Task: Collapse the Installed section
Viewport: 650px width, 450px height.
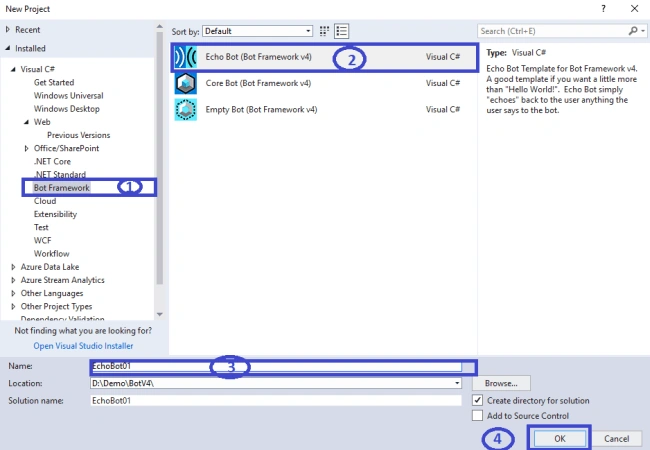Action: (x=7, y=48)
